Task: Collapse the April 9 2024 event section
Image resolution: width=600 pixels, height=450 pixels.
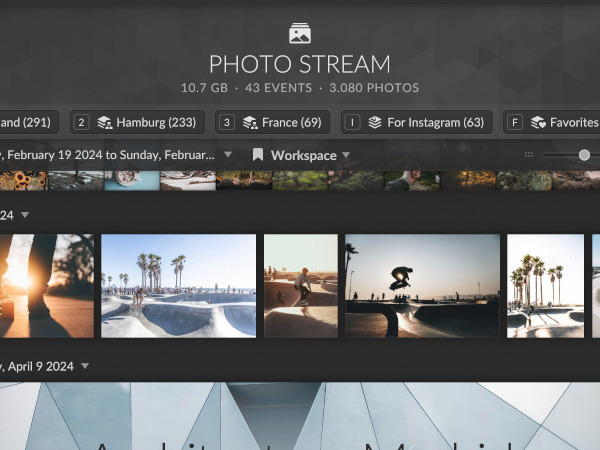Action: 85,366
